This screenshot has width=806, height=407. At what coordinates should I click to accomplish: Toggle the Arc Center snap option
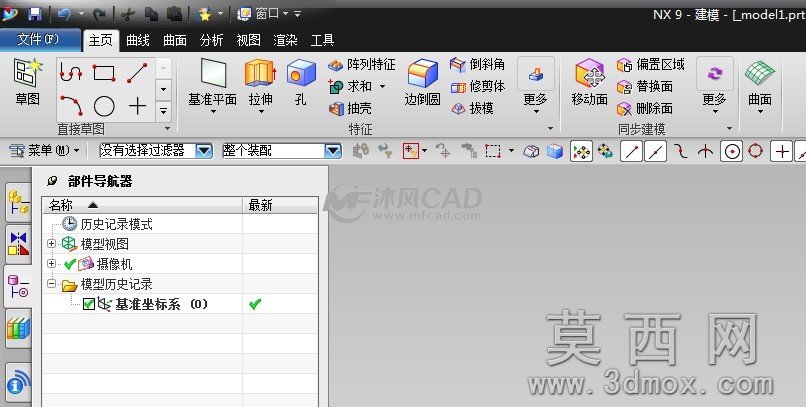click(x=731, y=151)
